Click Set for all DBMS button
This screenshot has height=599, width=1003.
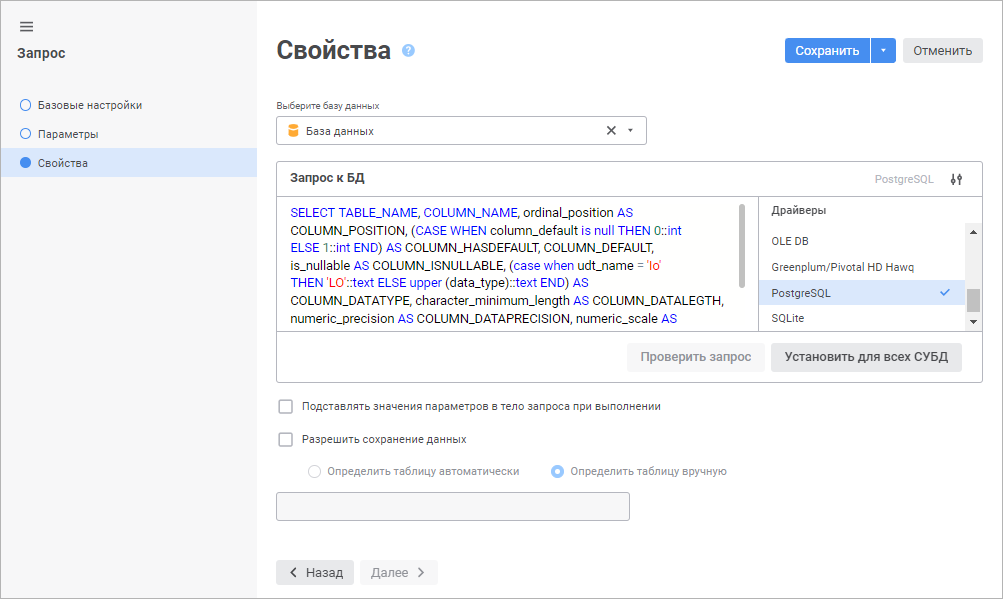click(x=866, y=357)
